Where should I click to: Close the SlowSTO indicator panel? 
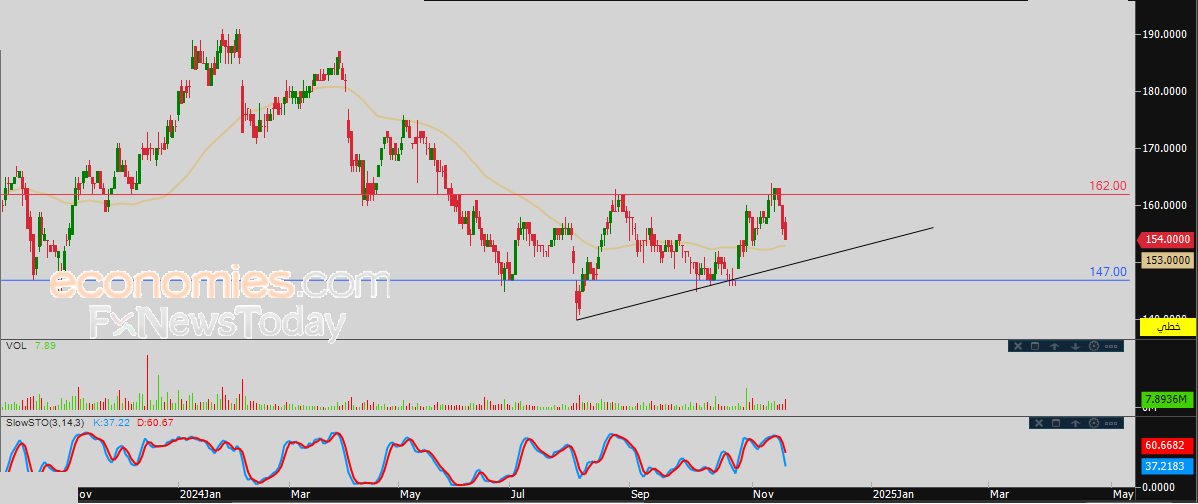coord(1039,423)
